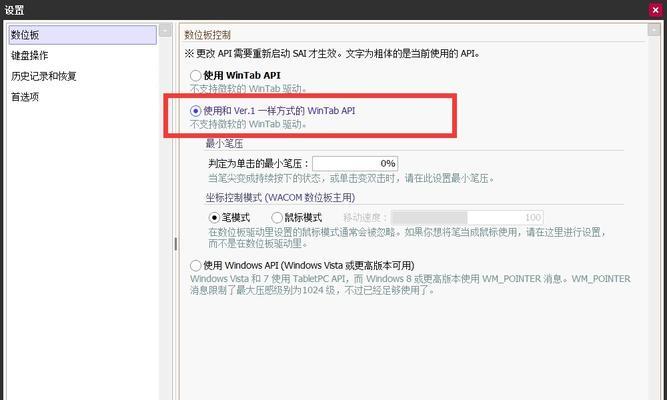Click the 数位板控制 section heading

[208, 35]
